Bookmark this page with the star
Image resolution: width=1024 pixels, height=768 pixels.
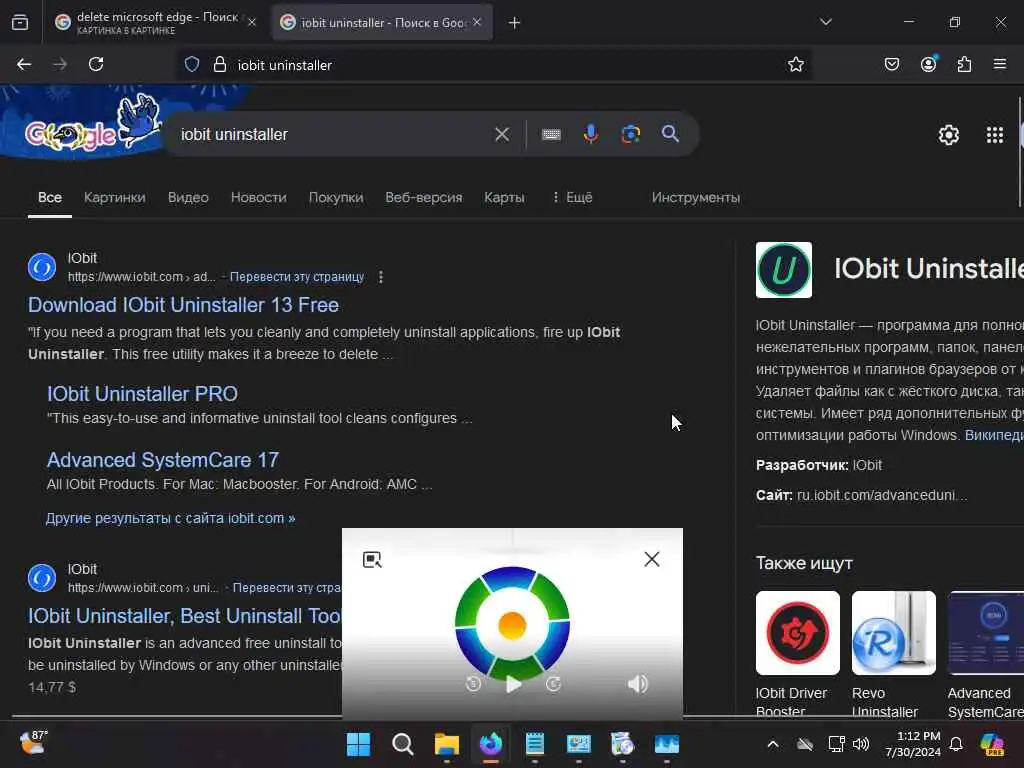795,64
